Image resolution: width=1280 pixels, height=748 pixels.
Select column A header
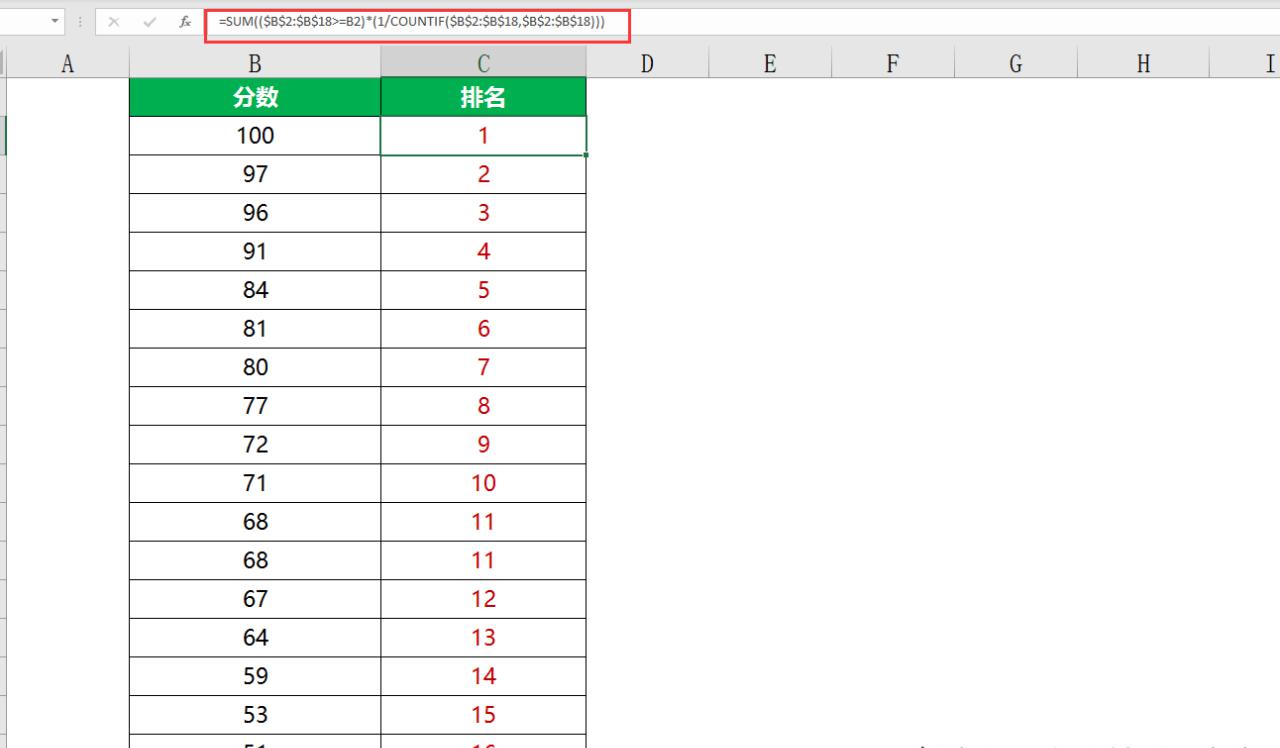pos(68,64)
